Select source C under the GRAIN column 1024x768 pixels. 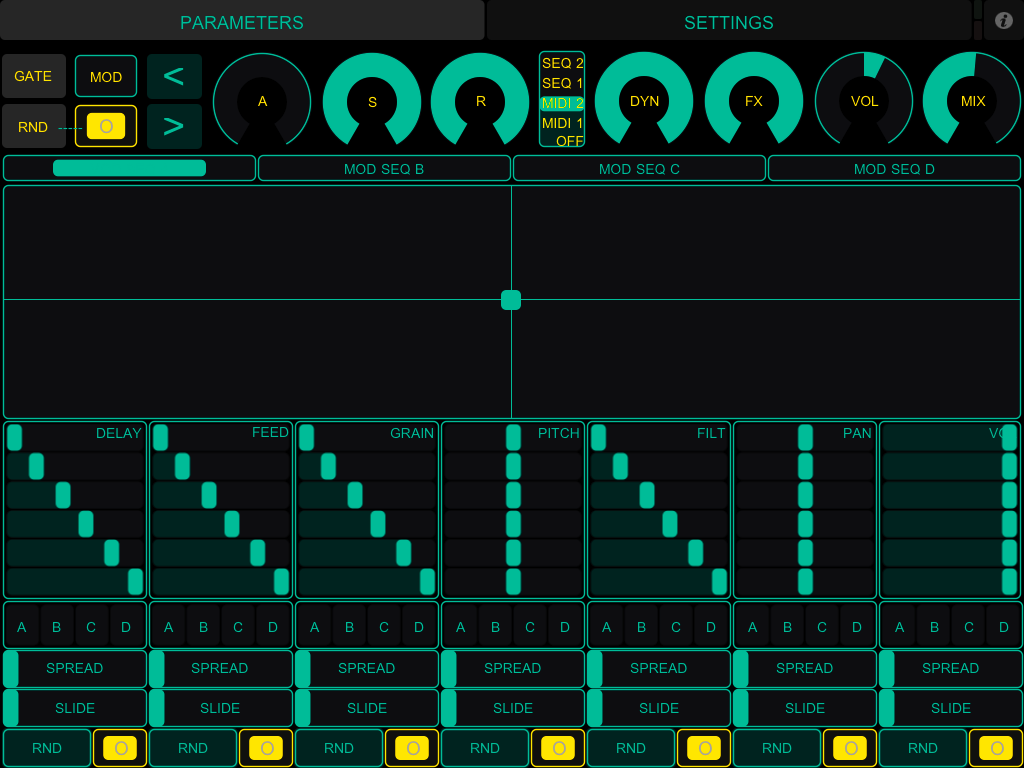click(384, 628)
